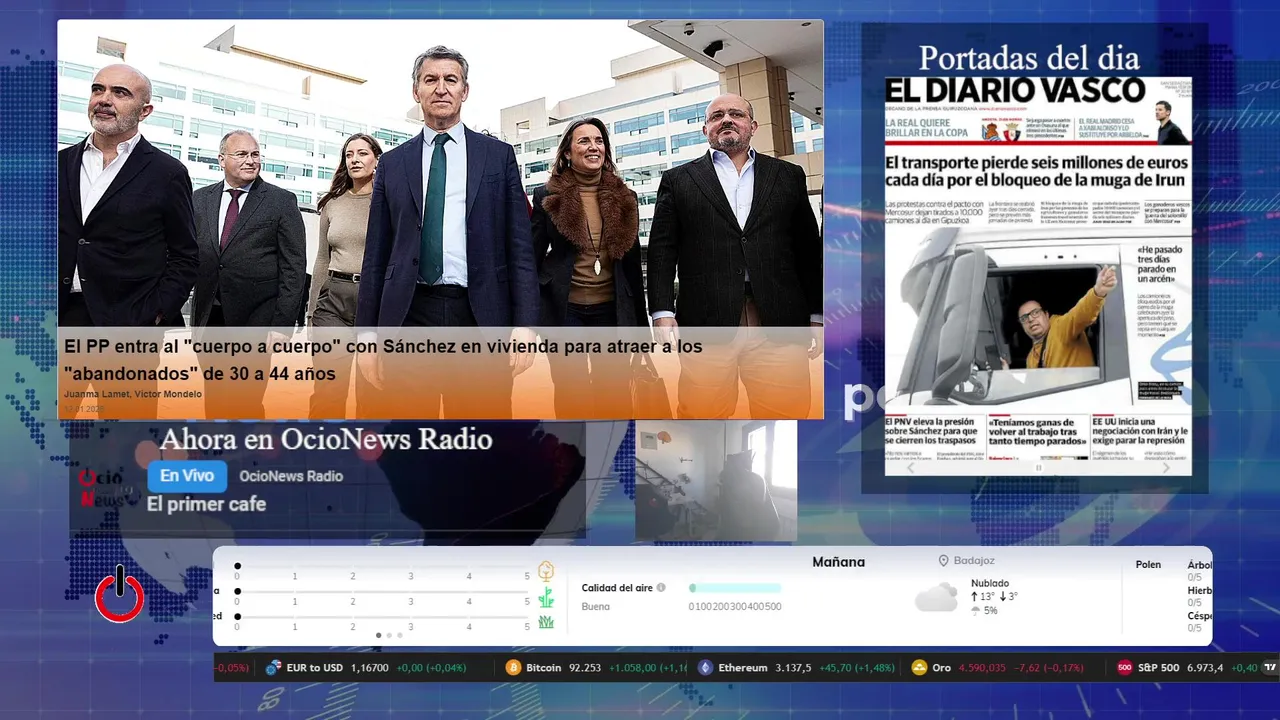This screenshot has width=1280, height=720.
Task: Click the 'Ahora en OcioNews Radio' heading
Action: (x=326, y=439)
